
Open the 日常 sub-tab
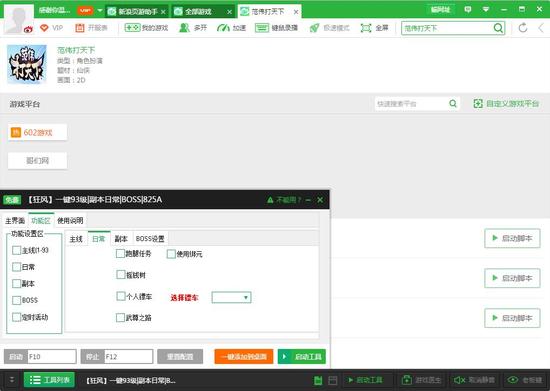(99, 239)
